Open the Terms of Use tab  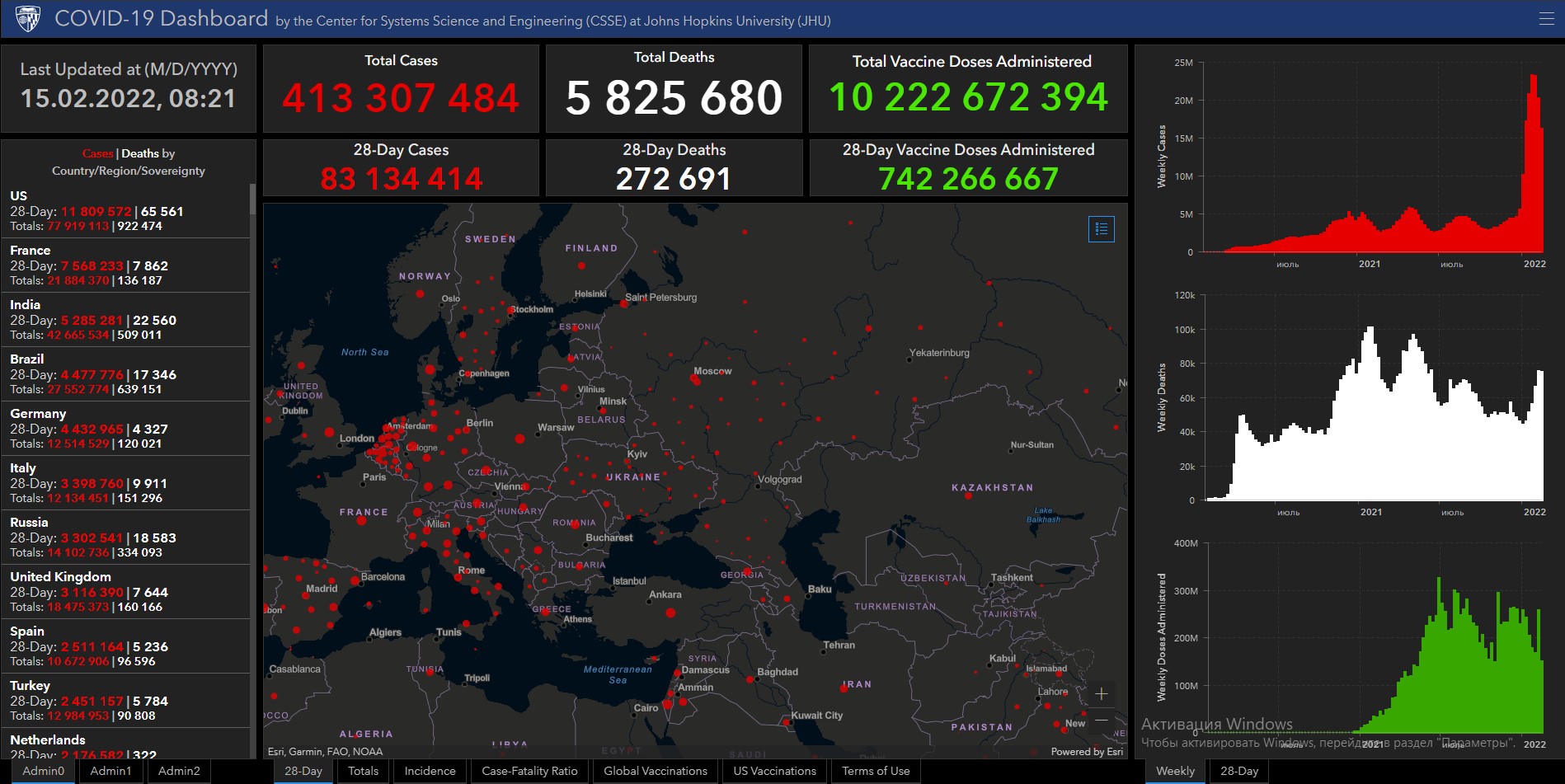[876, 771]
